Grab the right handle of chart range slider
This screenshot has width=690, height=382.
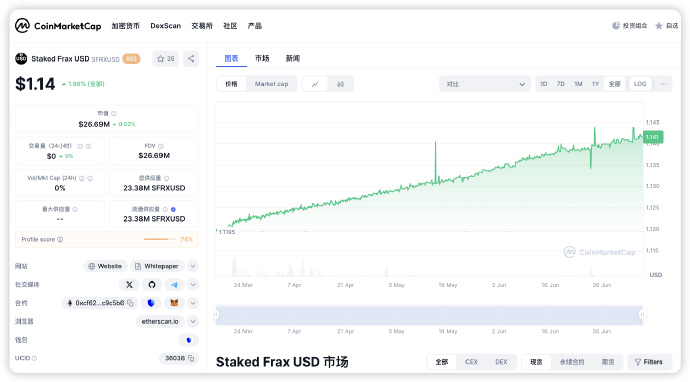(x=642, y=315)
